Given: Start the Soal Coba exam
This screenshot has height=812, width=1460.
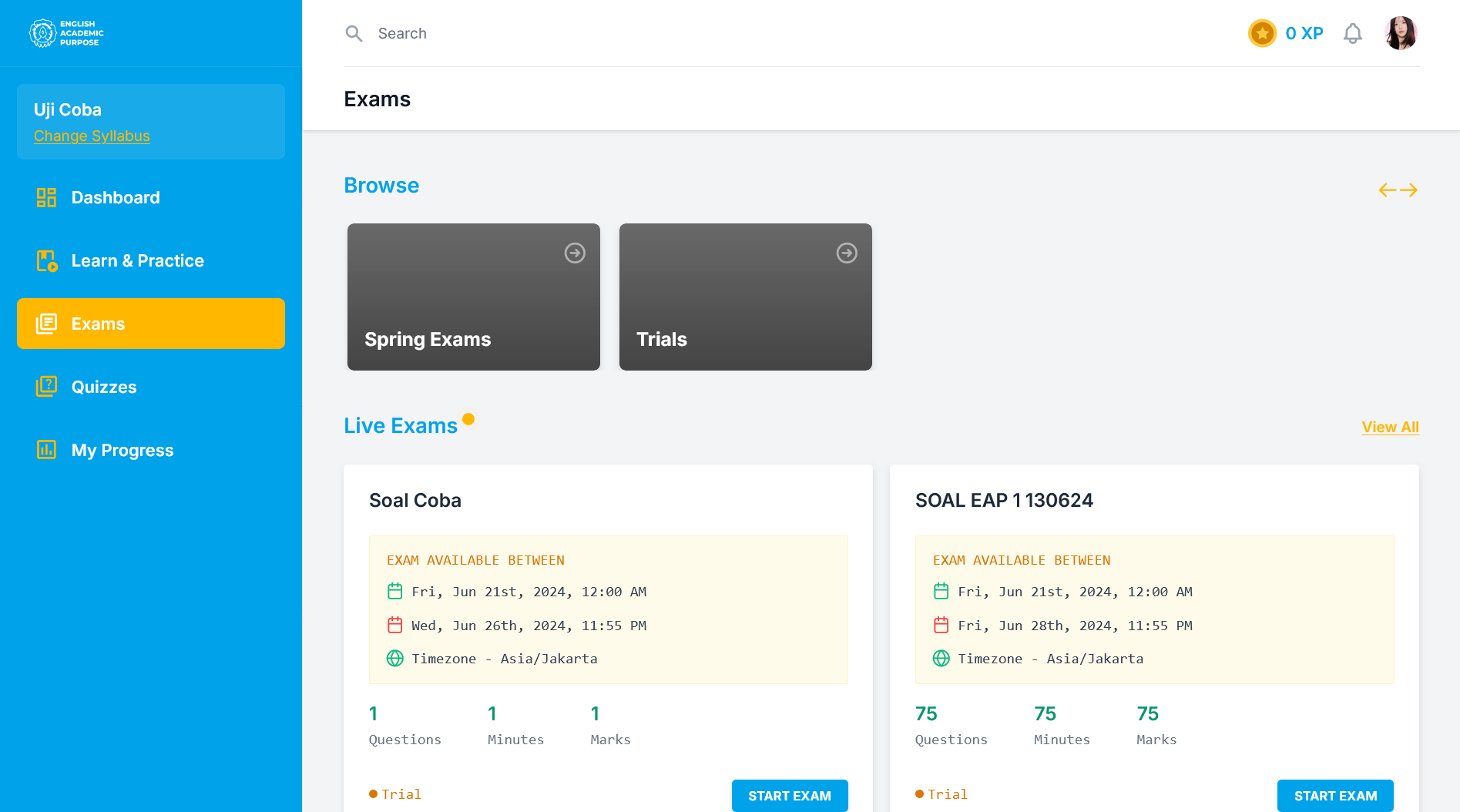Looking at the screenshot, I should click(x=789, y=795).
